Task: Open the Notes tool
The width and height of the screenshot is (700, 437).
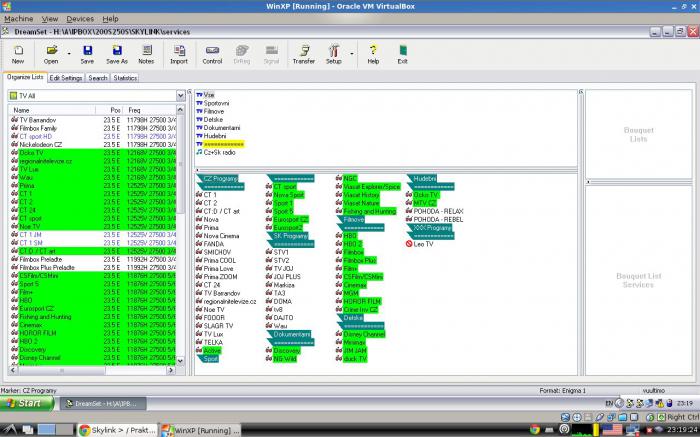Action: pyautogui.click(x=146, y=54)
